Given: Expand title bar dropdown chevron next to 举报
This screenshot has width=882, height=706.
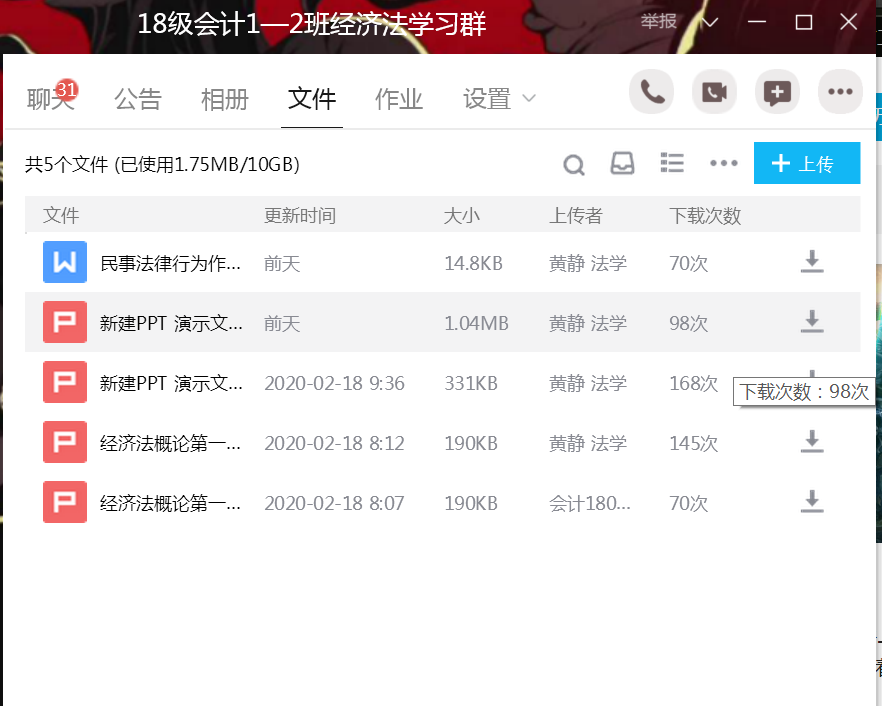Looking at the screenshot, I should (710, 23).
